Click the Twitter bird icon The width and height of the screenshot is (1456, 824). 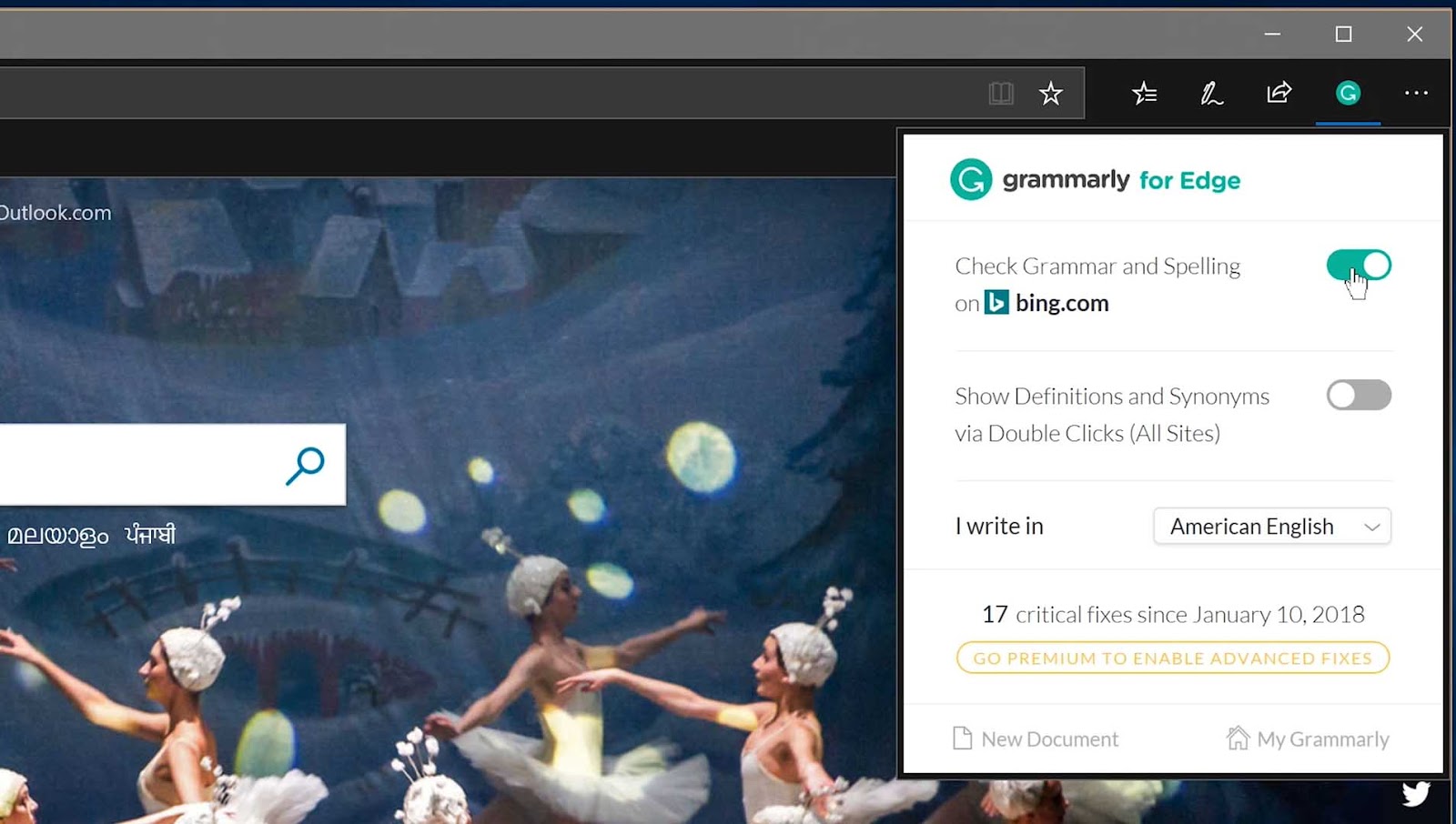[x=1417, y=792]
